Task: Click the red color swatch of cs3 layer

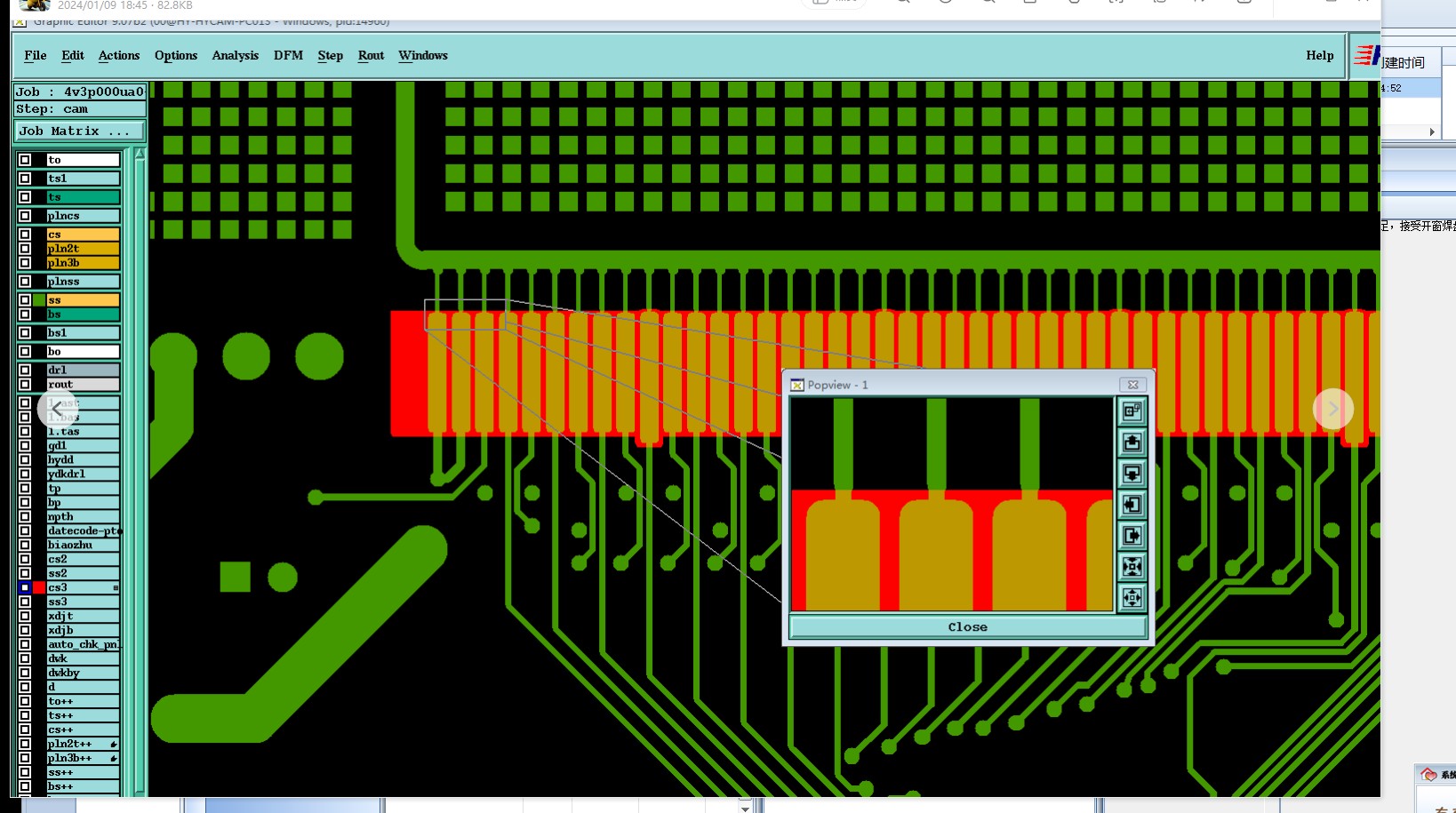Action: point(39,587)
